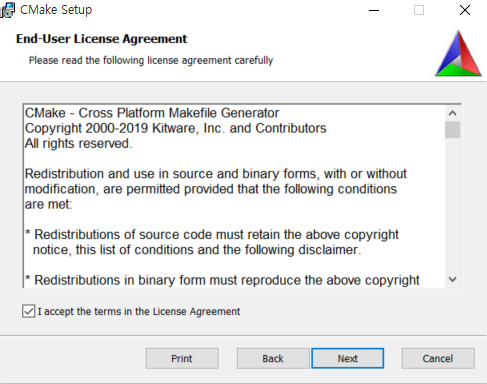The image size is (487, 384).
Task: Minimize the CMake Setup window
Action: pos(374,10)
